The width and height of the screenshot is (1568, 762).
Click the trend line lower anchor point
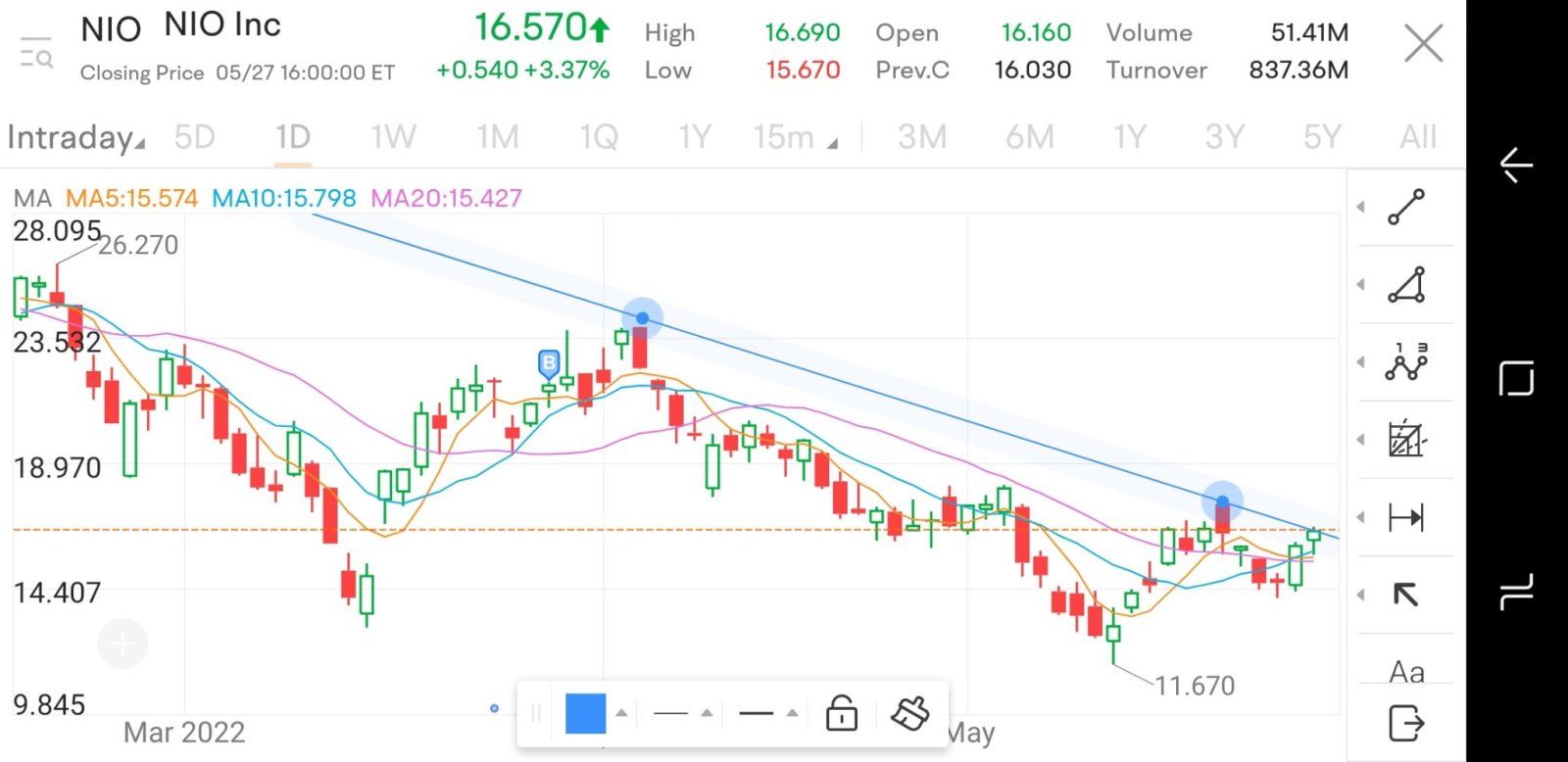pos(1222,501)
